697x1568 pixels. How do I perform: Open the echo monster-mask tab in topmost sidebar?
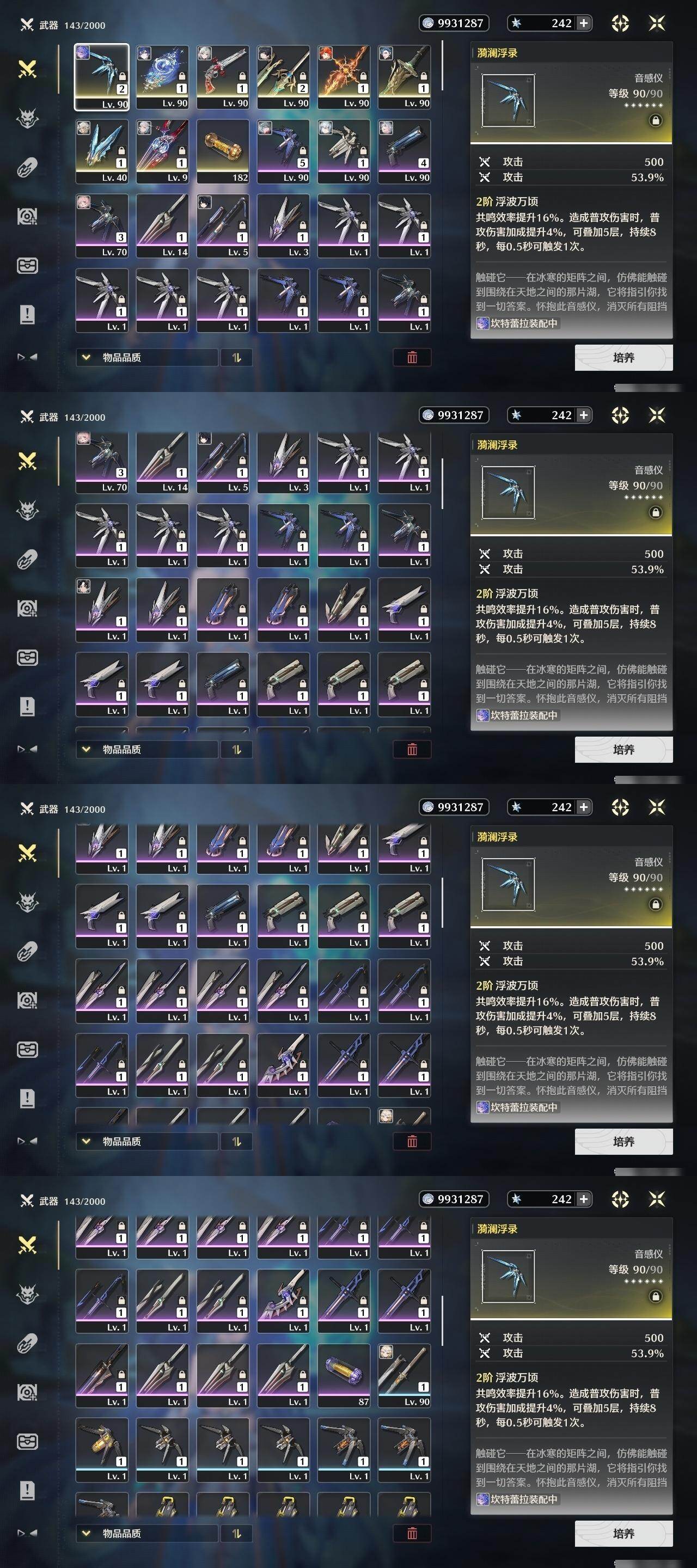click(27, 118)
